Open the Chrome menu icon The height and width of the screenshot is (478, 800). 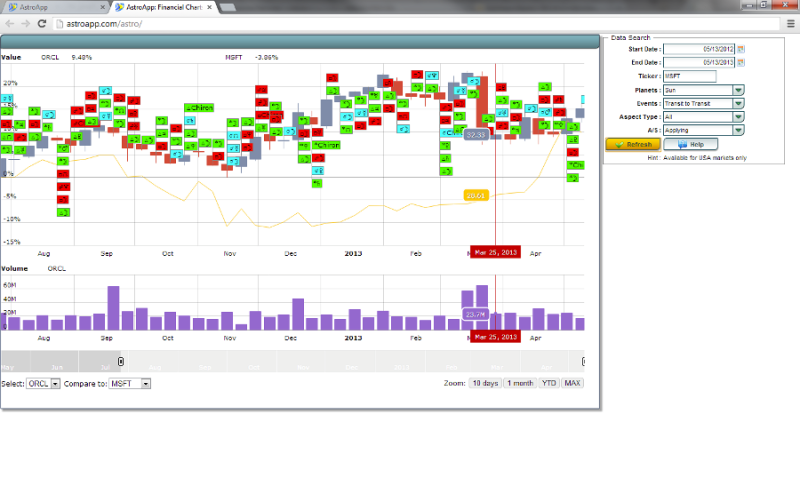point(789,22)
